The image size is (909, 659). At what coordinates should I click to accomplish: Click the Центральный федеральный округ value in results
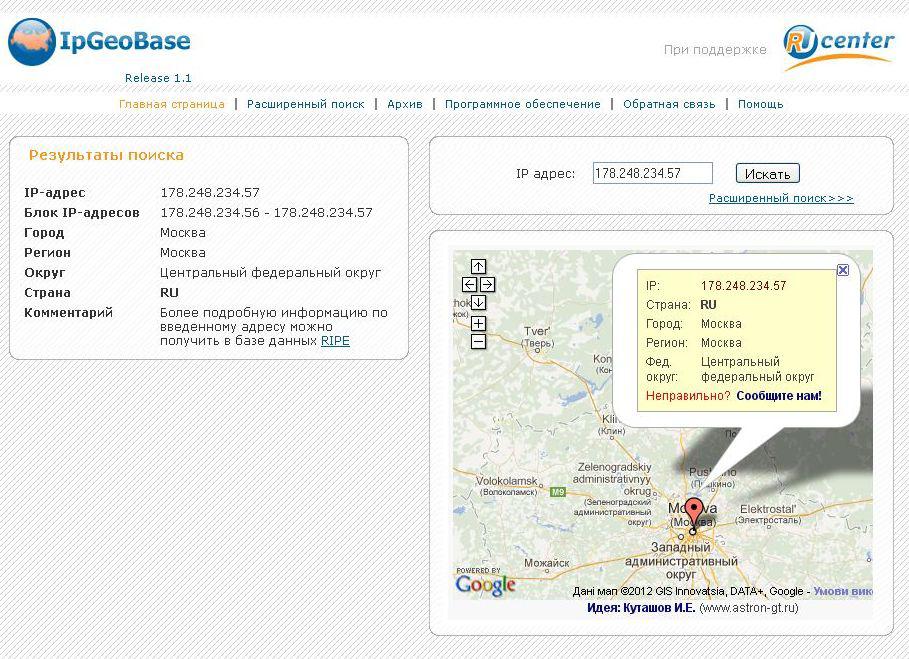(x=270, y=273)
